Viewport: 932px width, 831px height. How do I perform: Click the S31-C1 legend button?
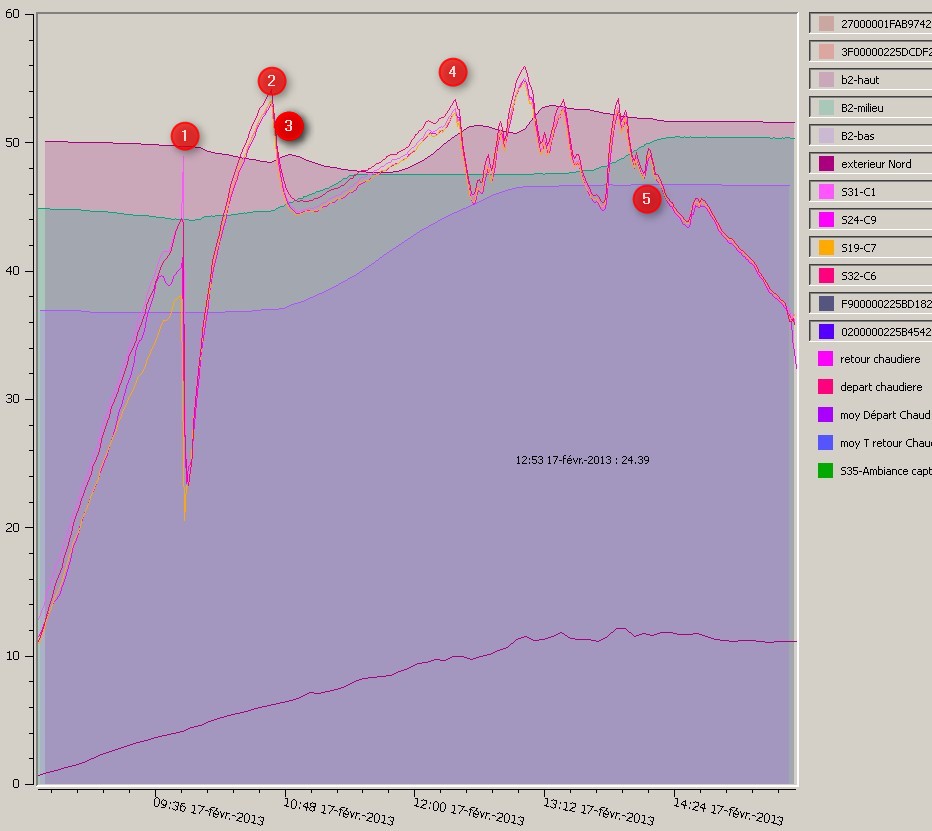pos(870,191)
